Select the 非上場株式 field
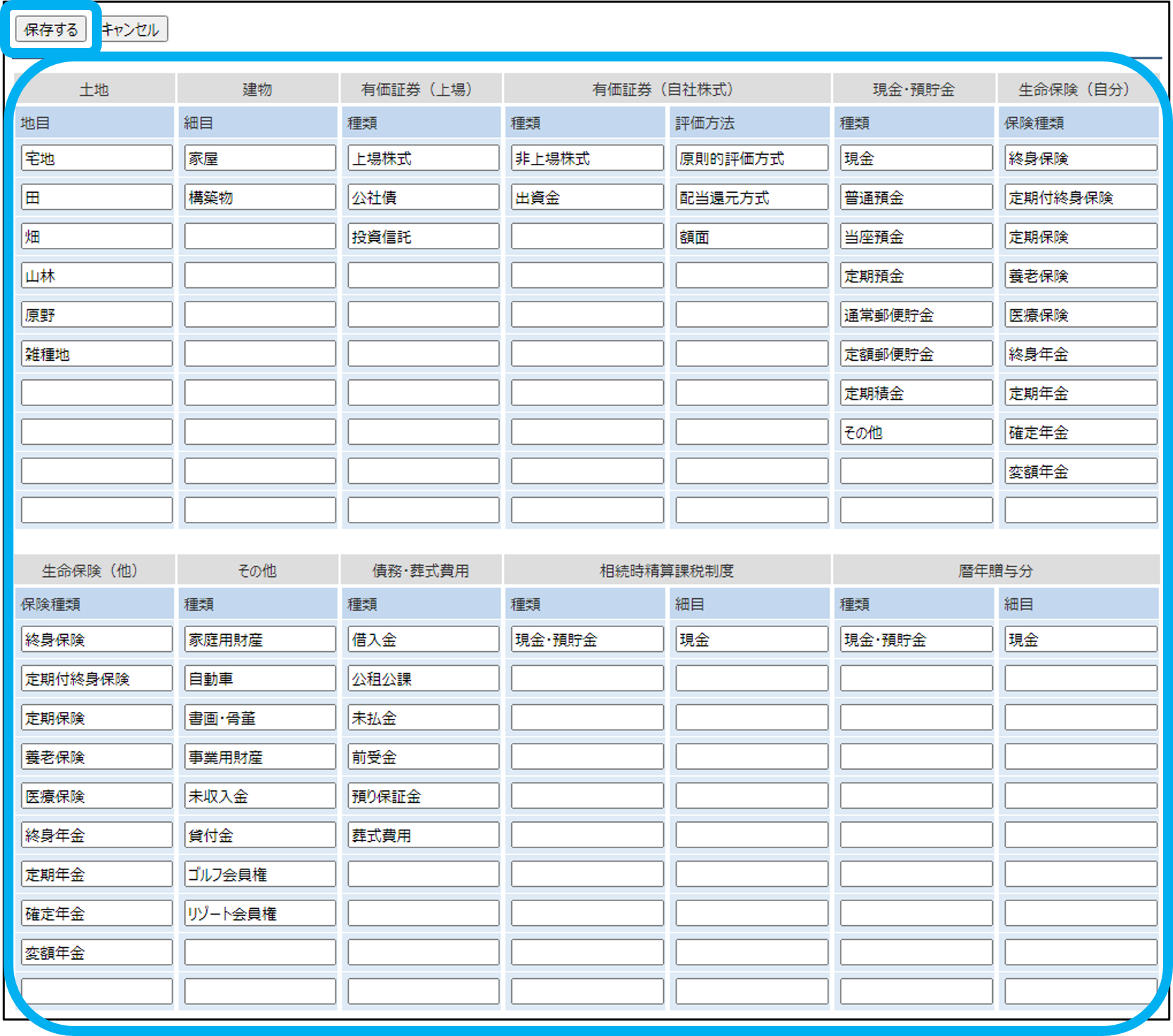1173x1036 pixels. click(x=587, y=158)
